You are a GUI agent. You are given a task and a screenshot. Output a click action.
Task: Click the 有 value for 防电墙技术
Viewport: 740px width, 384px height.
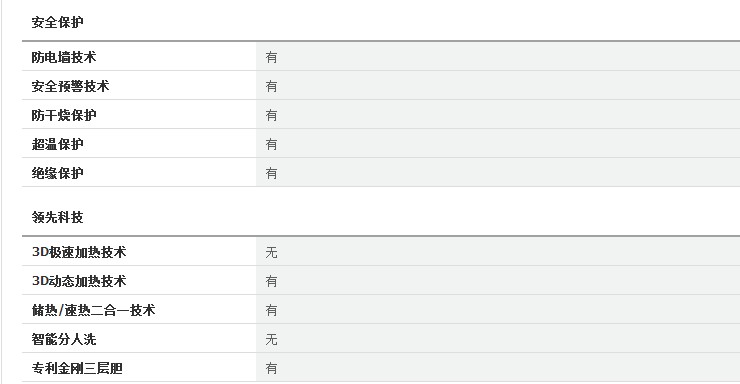[271, 58]
